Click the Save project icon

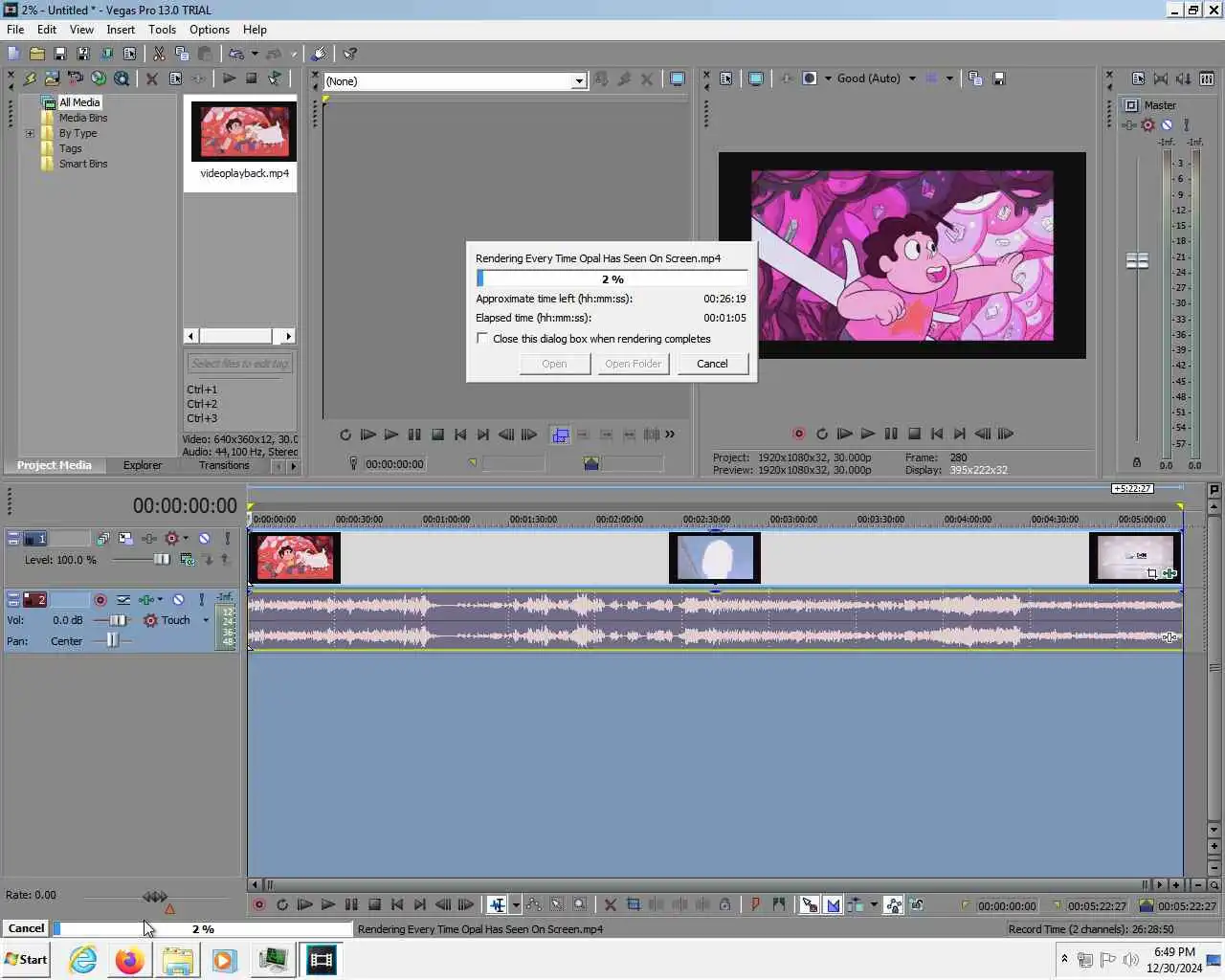point(59,54)
